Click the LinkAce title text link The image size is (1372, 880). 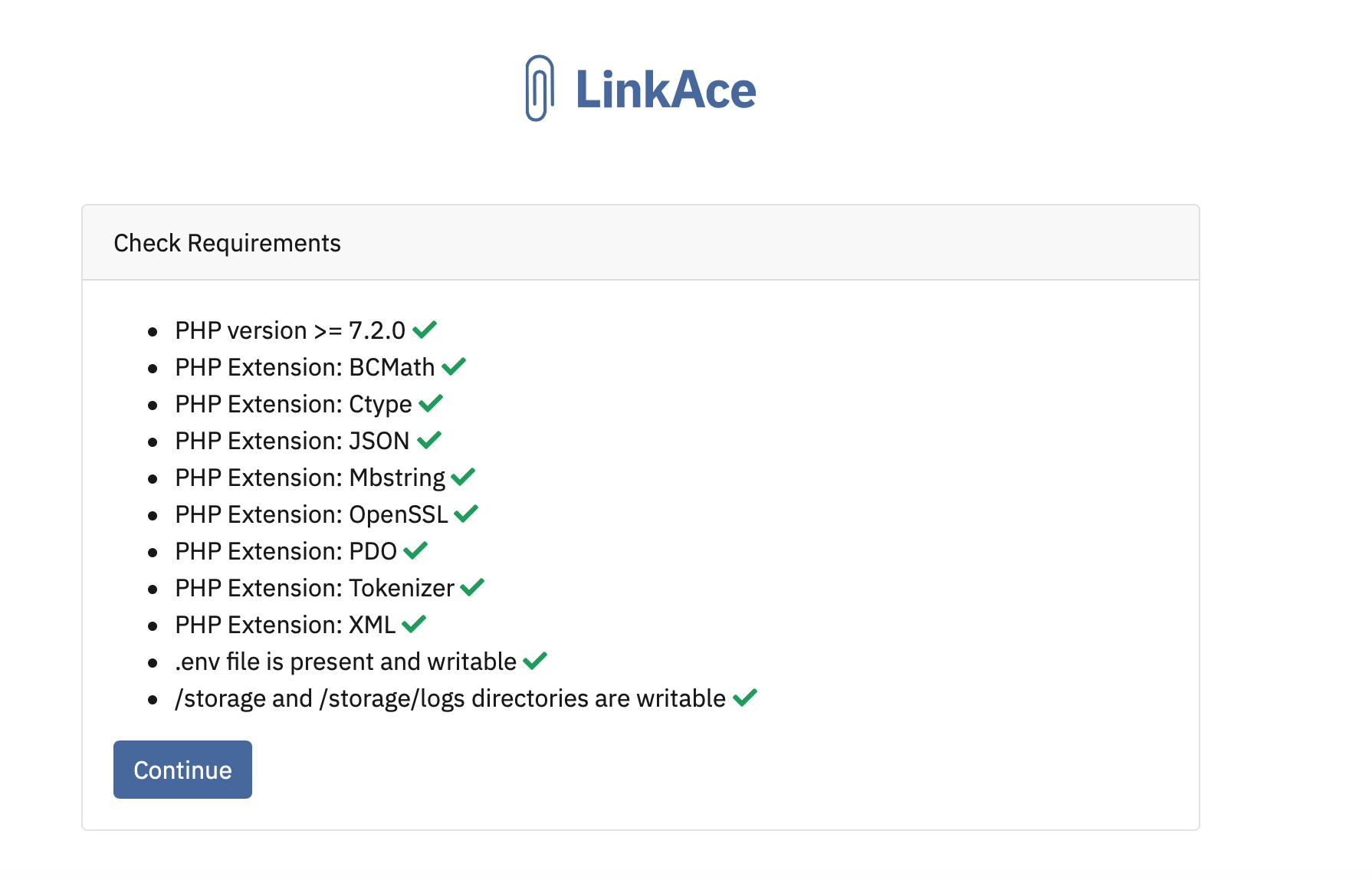(665, 89)
